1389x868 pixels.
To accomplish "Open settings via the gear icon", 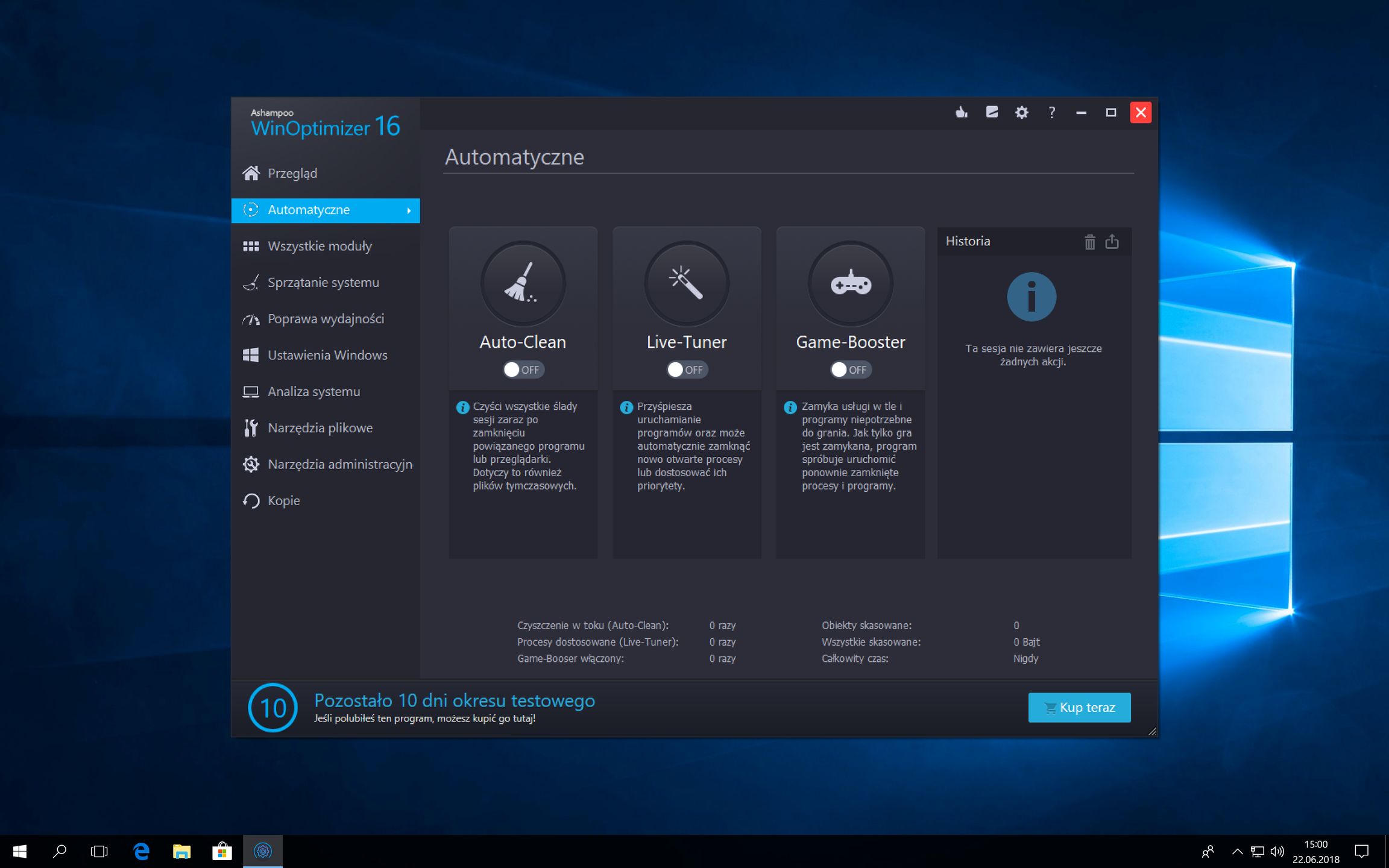I will 1021,112.
